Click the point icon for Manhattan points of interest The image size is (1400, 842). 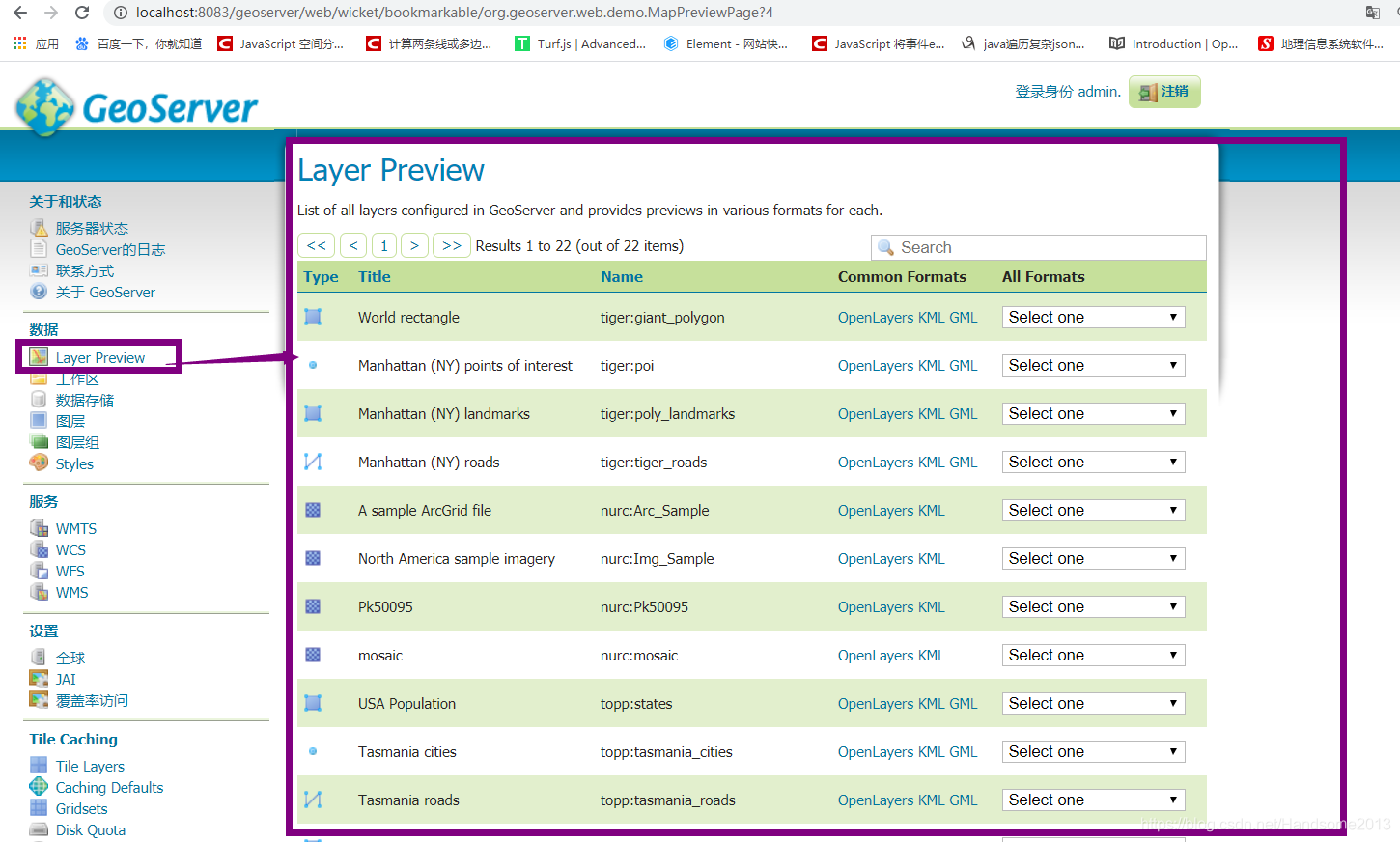coord(313,365)
